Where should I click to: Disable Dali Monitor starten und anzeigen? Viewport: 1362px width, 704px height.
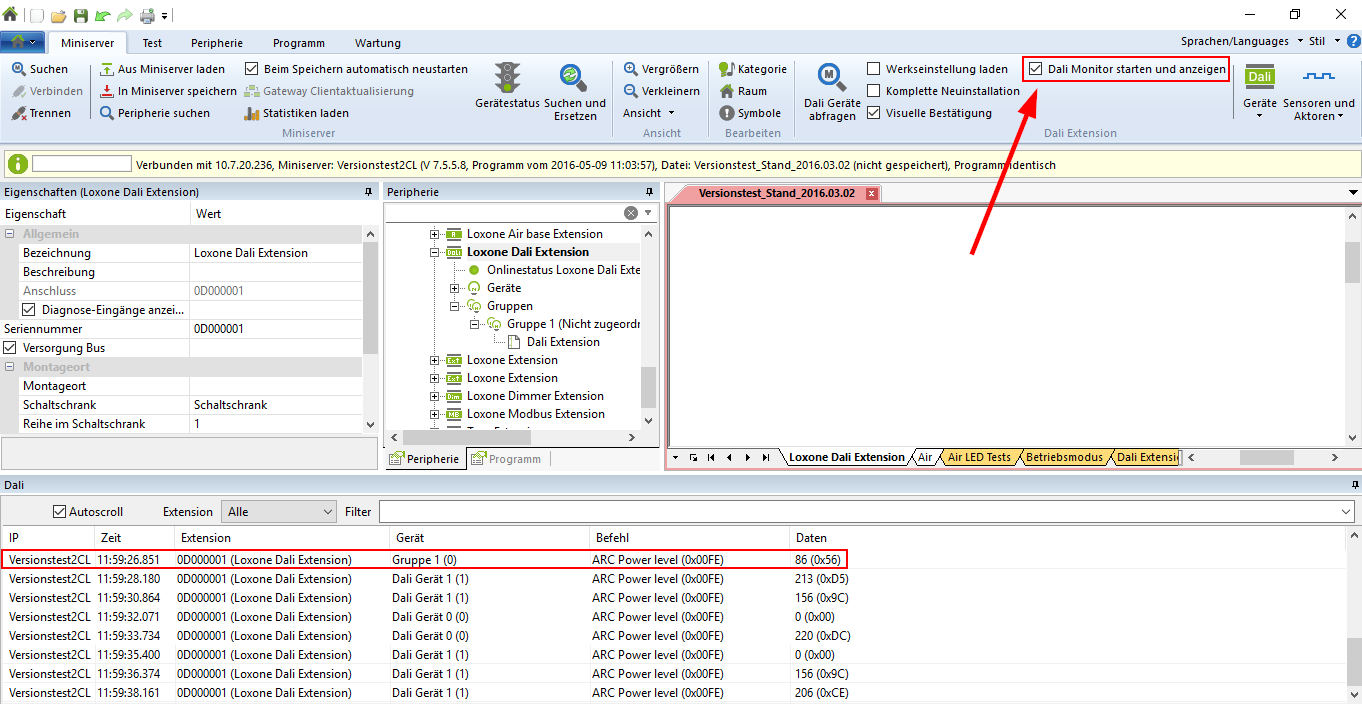point(1036,69)
